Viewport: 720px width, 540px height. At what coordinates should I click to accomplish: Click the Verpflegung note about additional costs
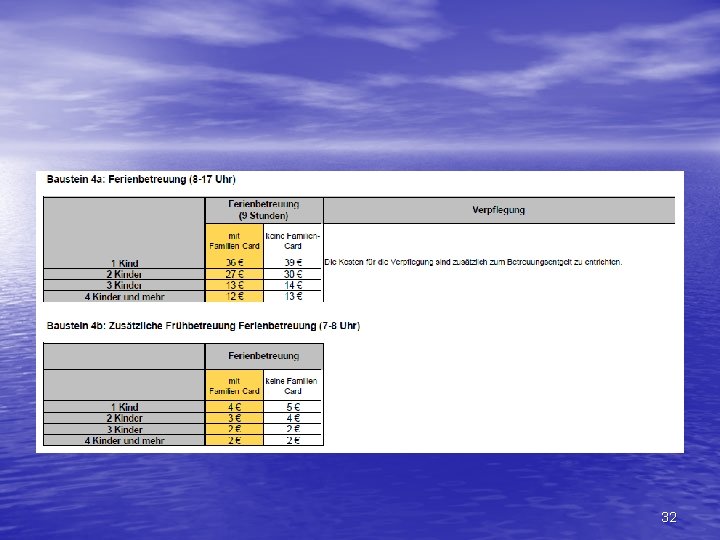[473, 262]
